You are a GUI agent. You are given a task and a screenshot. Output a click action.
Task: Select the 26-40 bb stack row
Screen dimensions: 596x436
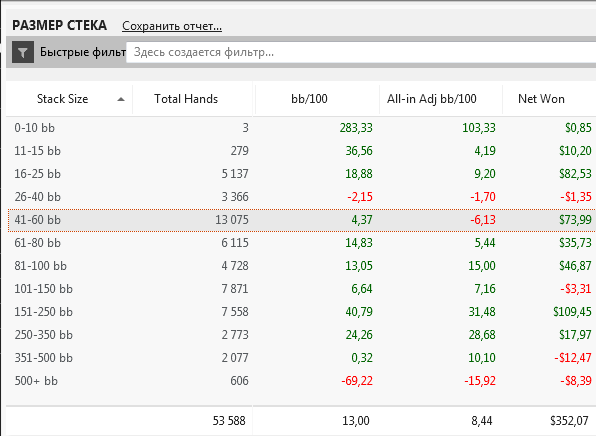(301, 197)
